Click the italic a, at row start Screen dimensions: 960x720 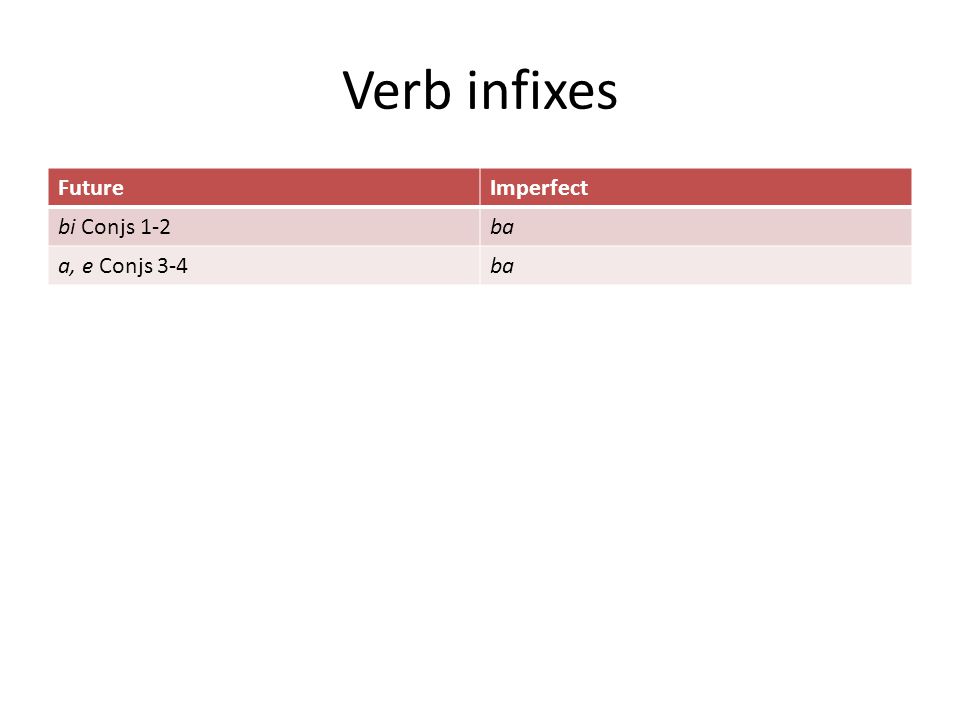66,268
